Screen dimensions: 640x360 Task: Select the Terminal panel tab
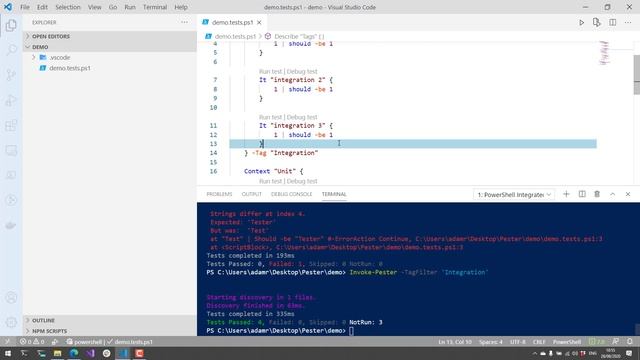(x=334, y=194)
